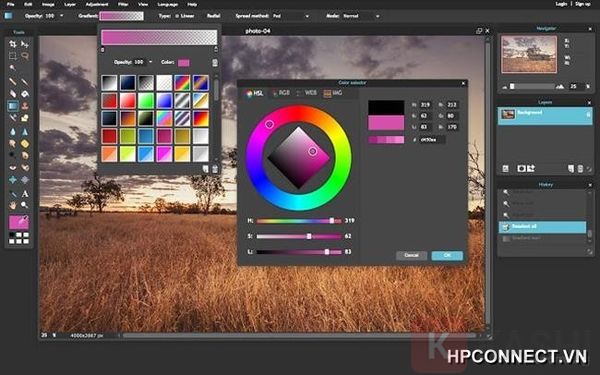Select the Paint Bucket tool
The width and height of the screenshot is (600, 375).
click(x=25, y=93)
